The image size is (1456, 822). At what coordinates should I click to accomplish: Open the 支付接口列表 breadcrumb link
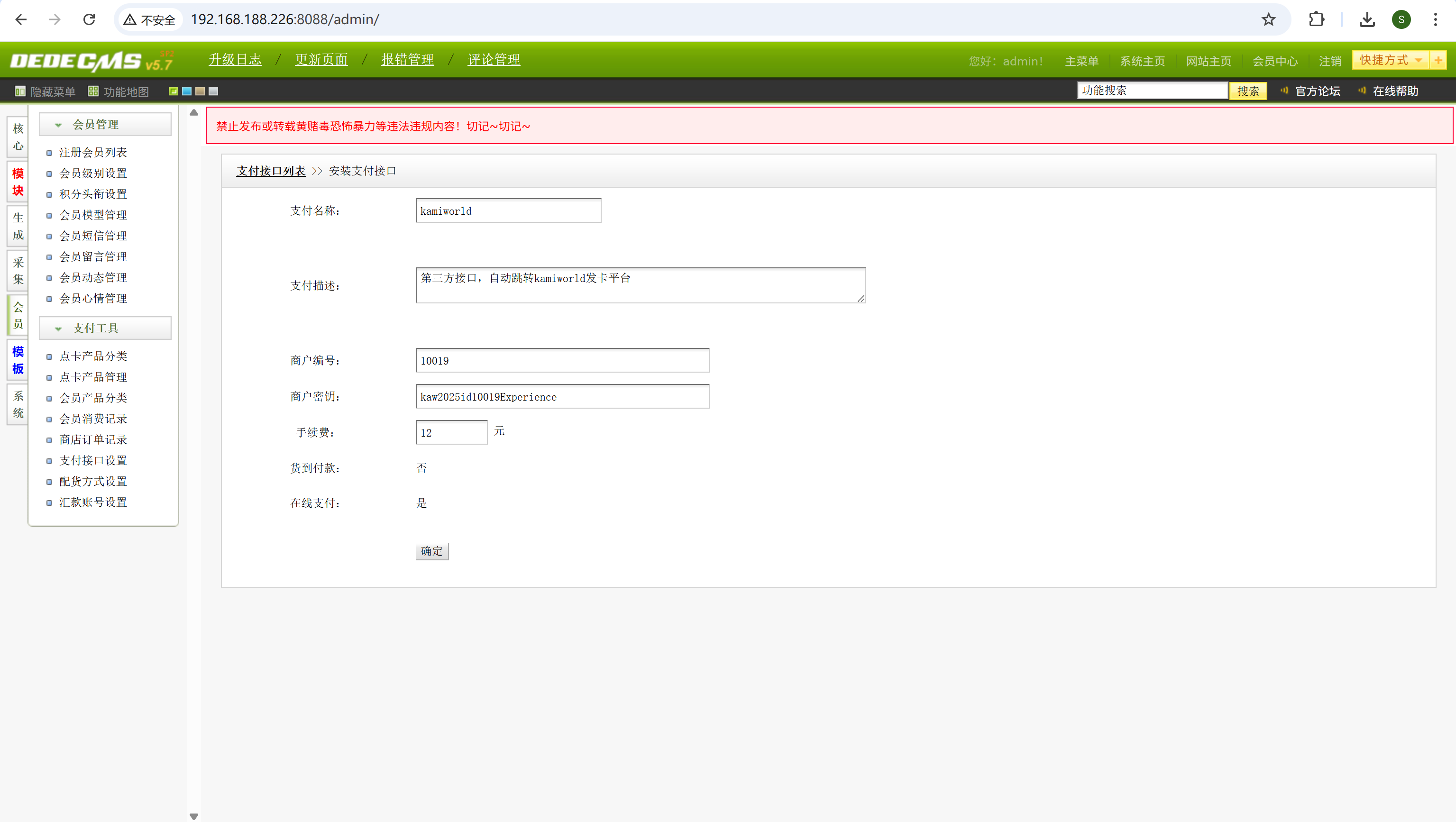click(x=271, y=171)
